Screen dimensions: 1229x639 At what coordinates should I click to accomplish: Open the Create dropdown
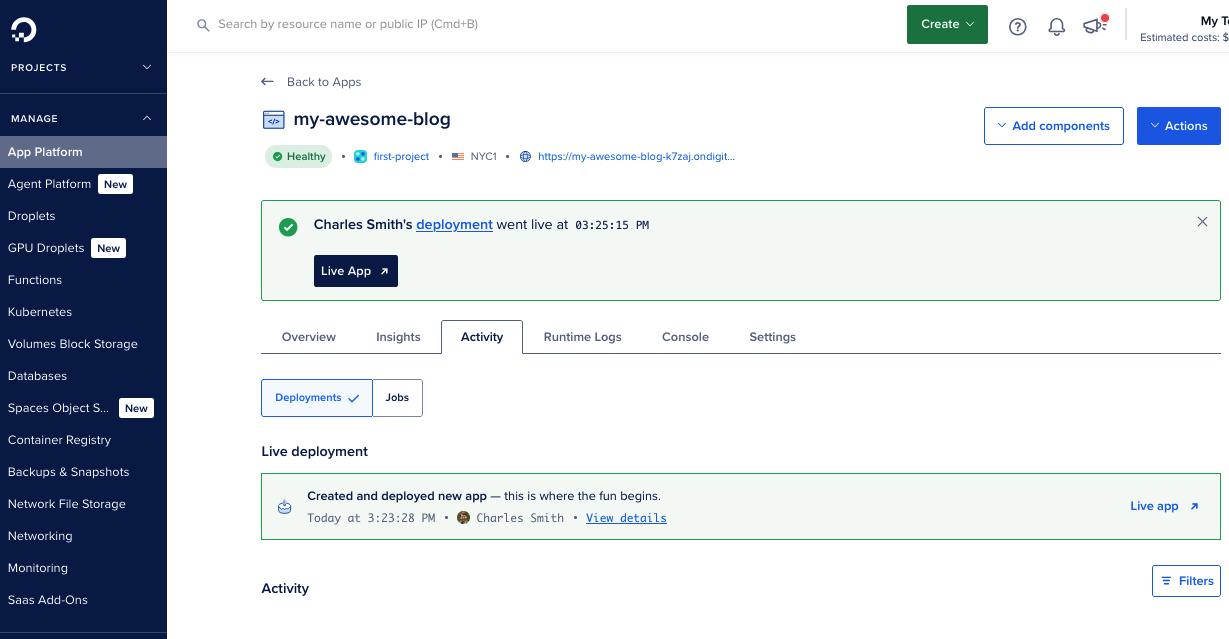pos(946,25)
